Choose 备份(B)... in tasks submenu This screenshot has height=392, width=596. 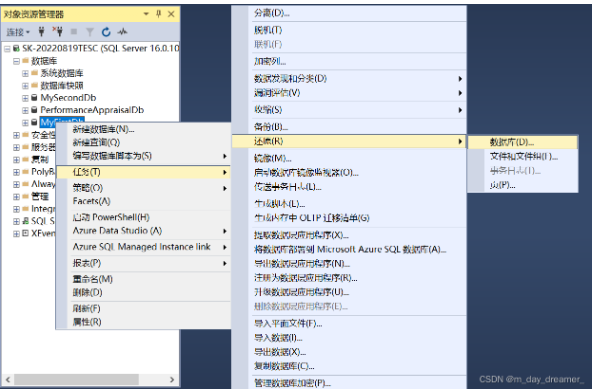coord(349,126)
